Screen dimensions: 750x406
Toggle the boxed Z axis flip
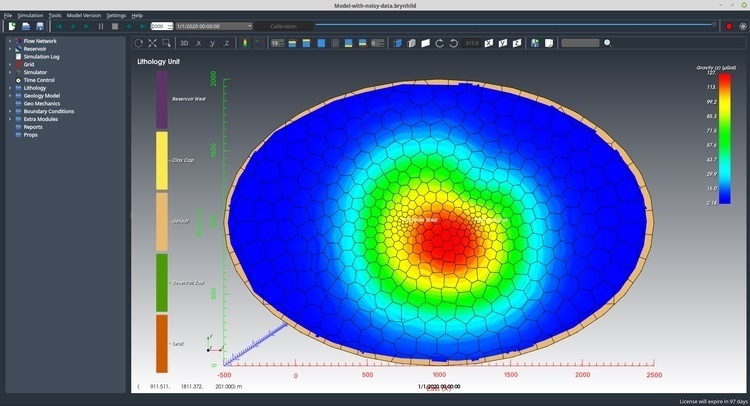tap(515, 43)
